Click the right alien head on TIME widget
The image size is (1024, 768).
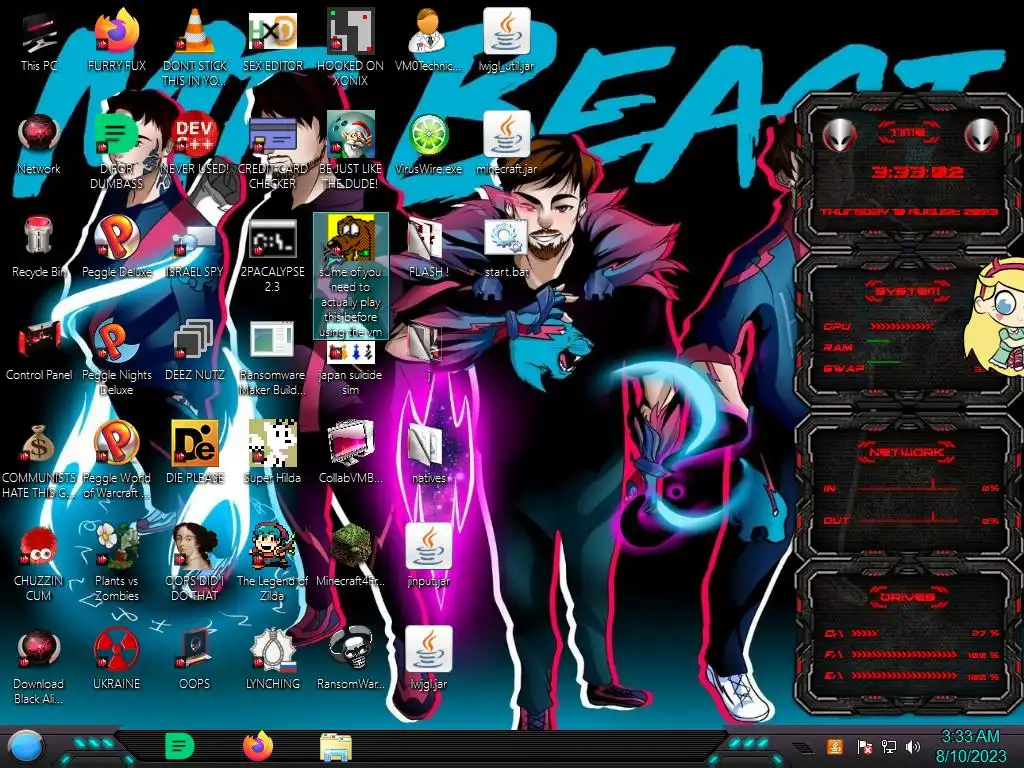click(x=982, y=136)
